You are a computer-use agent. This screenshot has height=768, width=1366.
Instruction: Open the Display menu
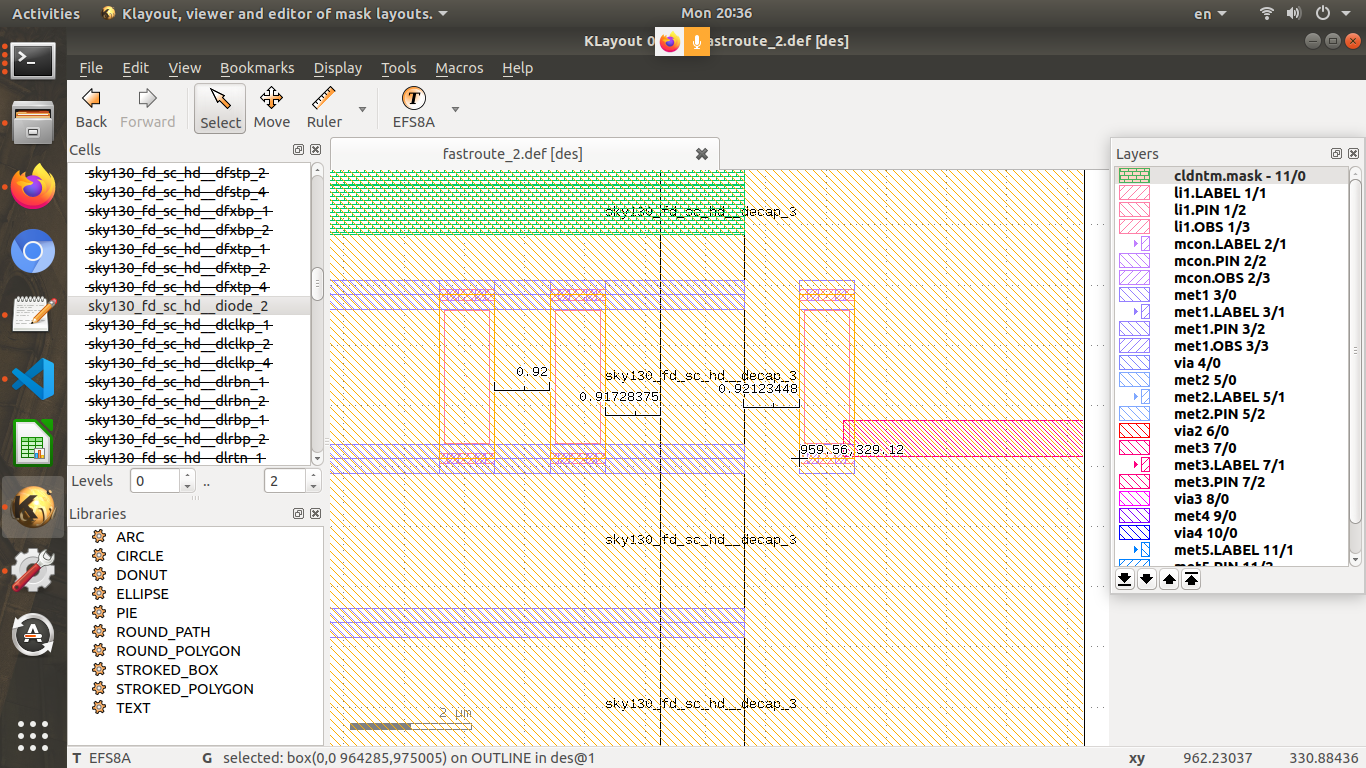coord(337,68)
